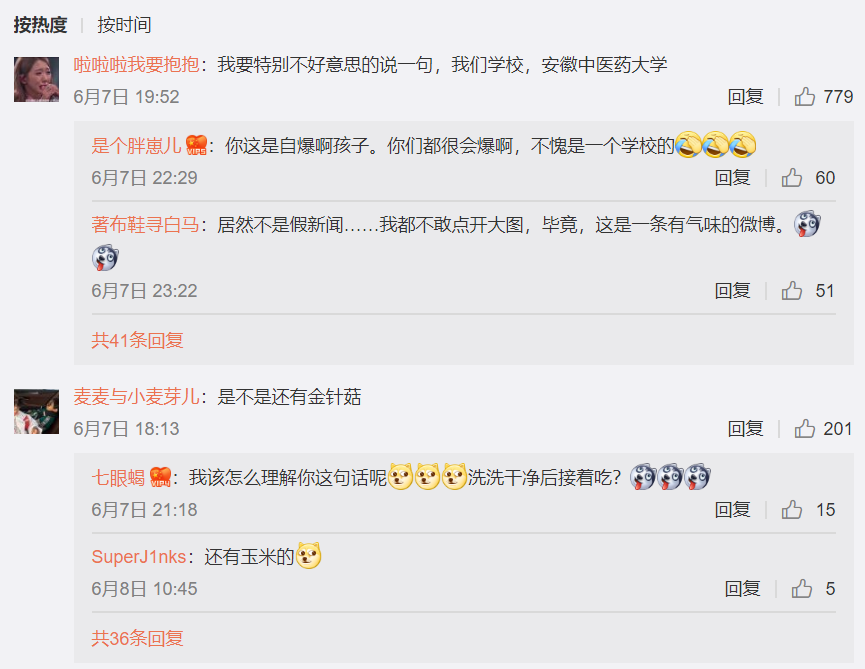Click the VIP badge next to 是个胖崽儿

(x=196, y=146)
